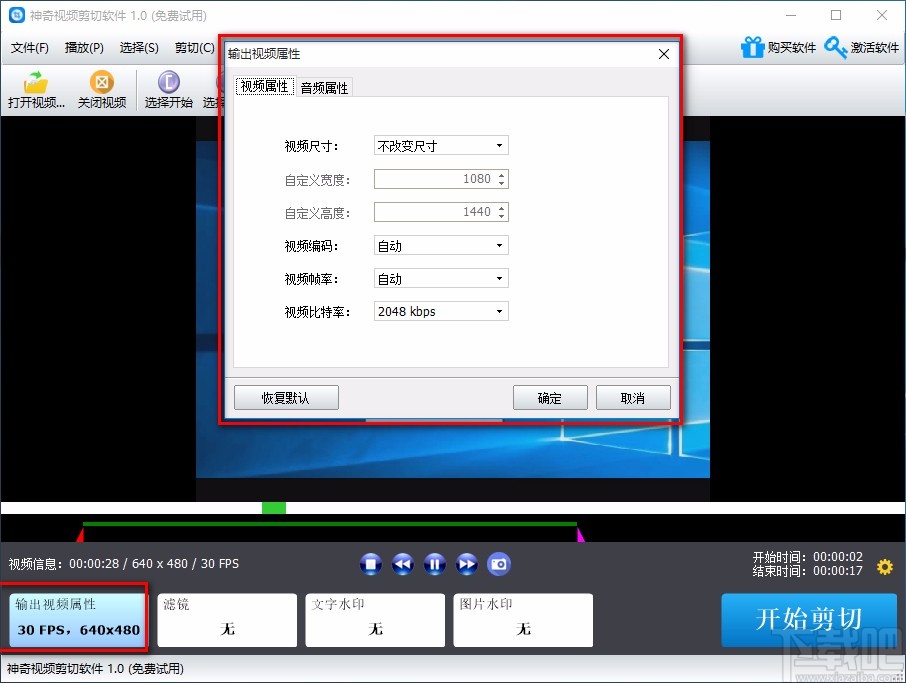906x683 pixels.
Task: Click the 自定义高度 spinner arrows
Action: (x=502, y=212)
